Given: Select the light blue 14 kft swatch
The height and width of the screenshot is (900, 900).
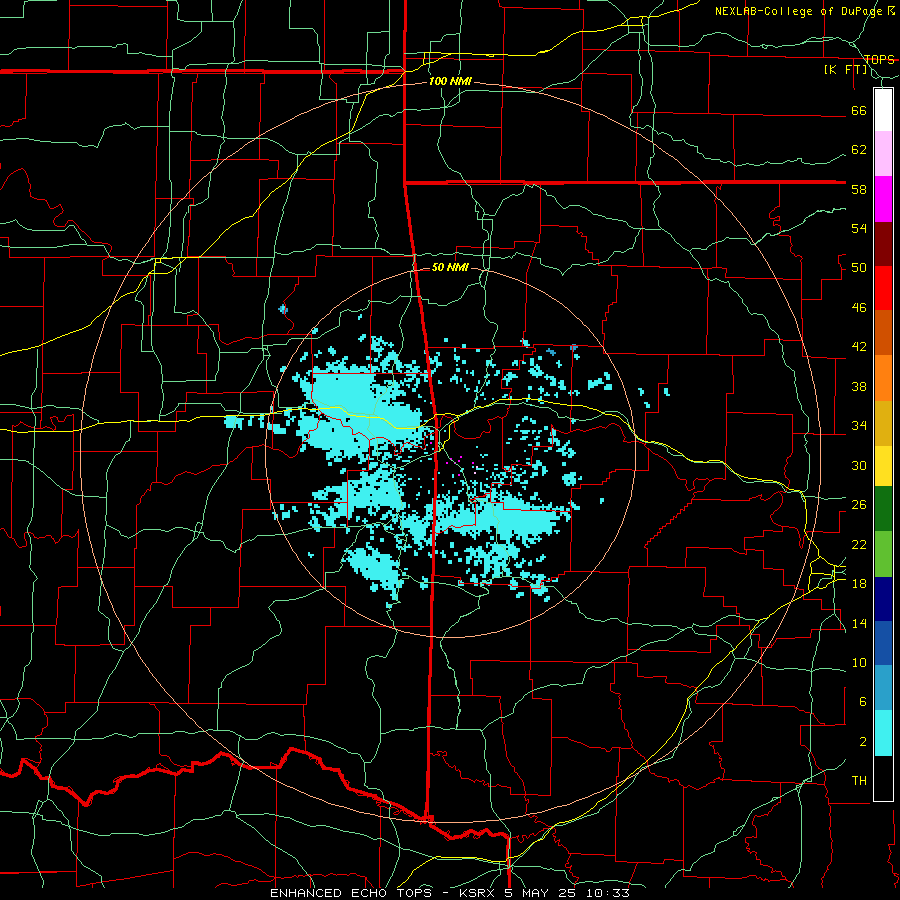Looking at the screenshot, I should click(x=883, y=688).
